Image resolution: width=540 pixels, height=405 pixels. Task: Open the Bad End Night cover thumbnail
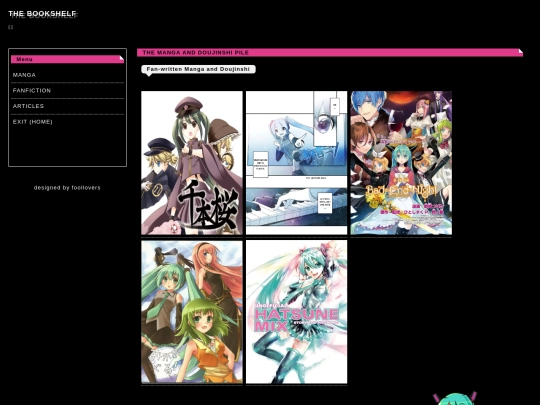click(x=401, y=163)
